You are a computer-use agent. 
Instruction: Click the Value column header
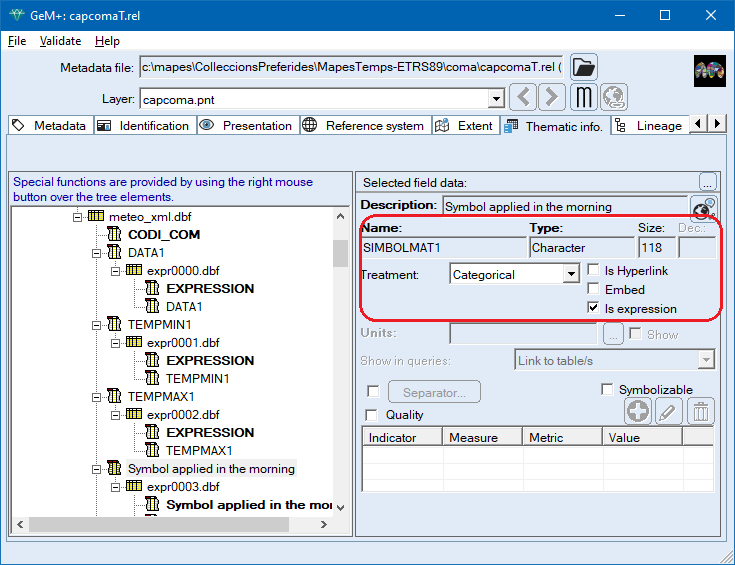[642, 437]
